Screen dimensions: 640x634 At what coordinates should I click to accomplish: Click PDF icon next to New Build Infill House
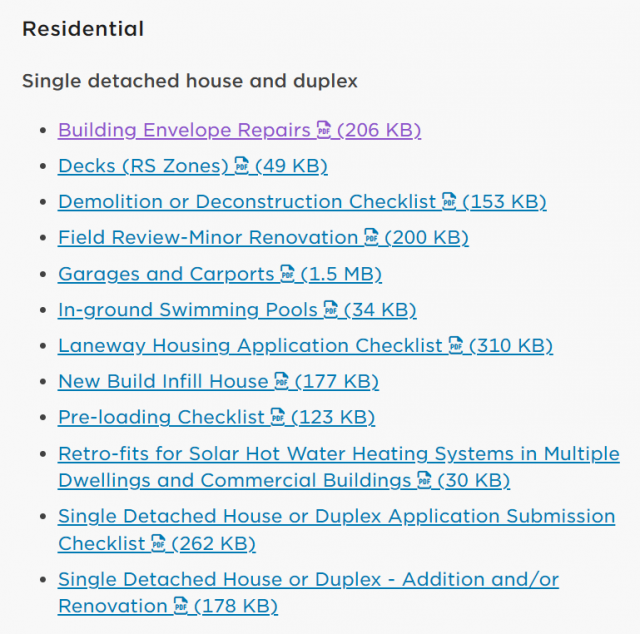pyautogui.click(x=281, y=381)
